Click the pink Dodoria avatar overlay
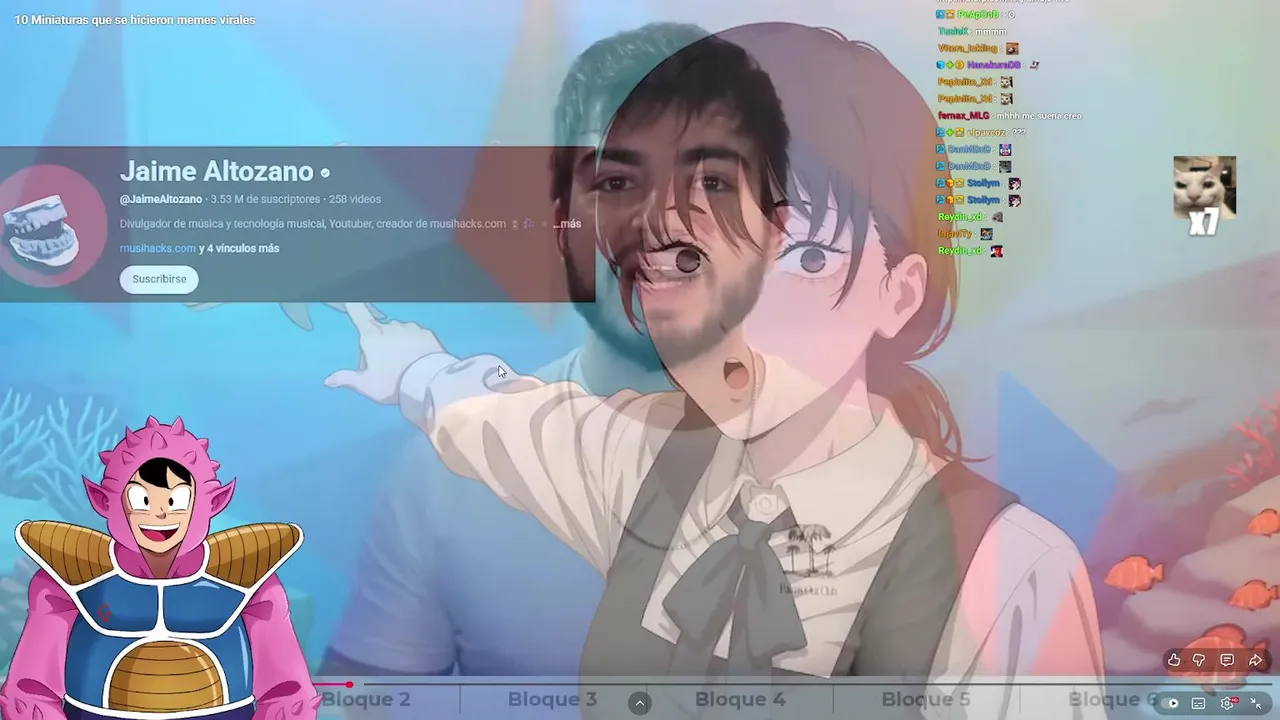Image resolution: width=1280 pixels, height=720 pixels. [x=160, y=568]
